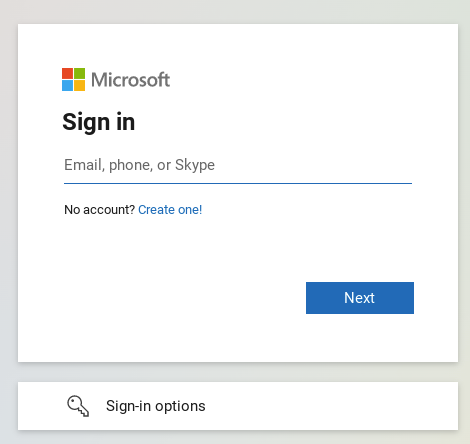The width and height of the screenshot is (470, 444).
Task: Click the blue Next button
Action: 360,298
